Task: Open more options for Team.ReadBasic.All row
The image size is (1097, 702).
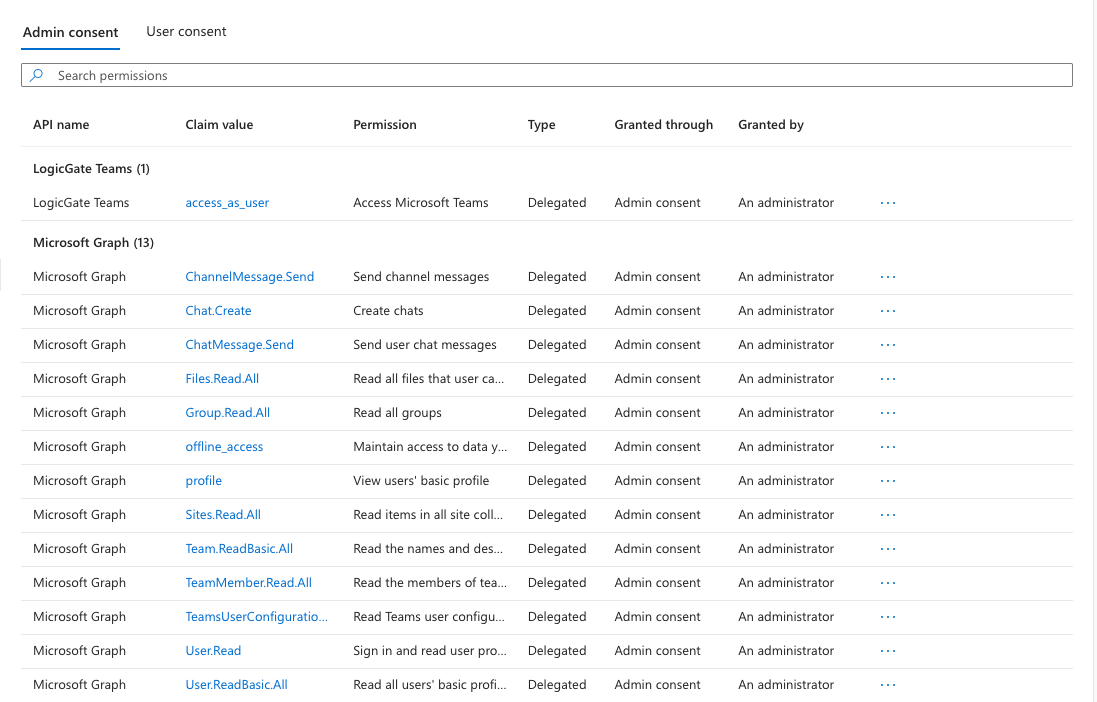Action: click(x=888, y=549)
